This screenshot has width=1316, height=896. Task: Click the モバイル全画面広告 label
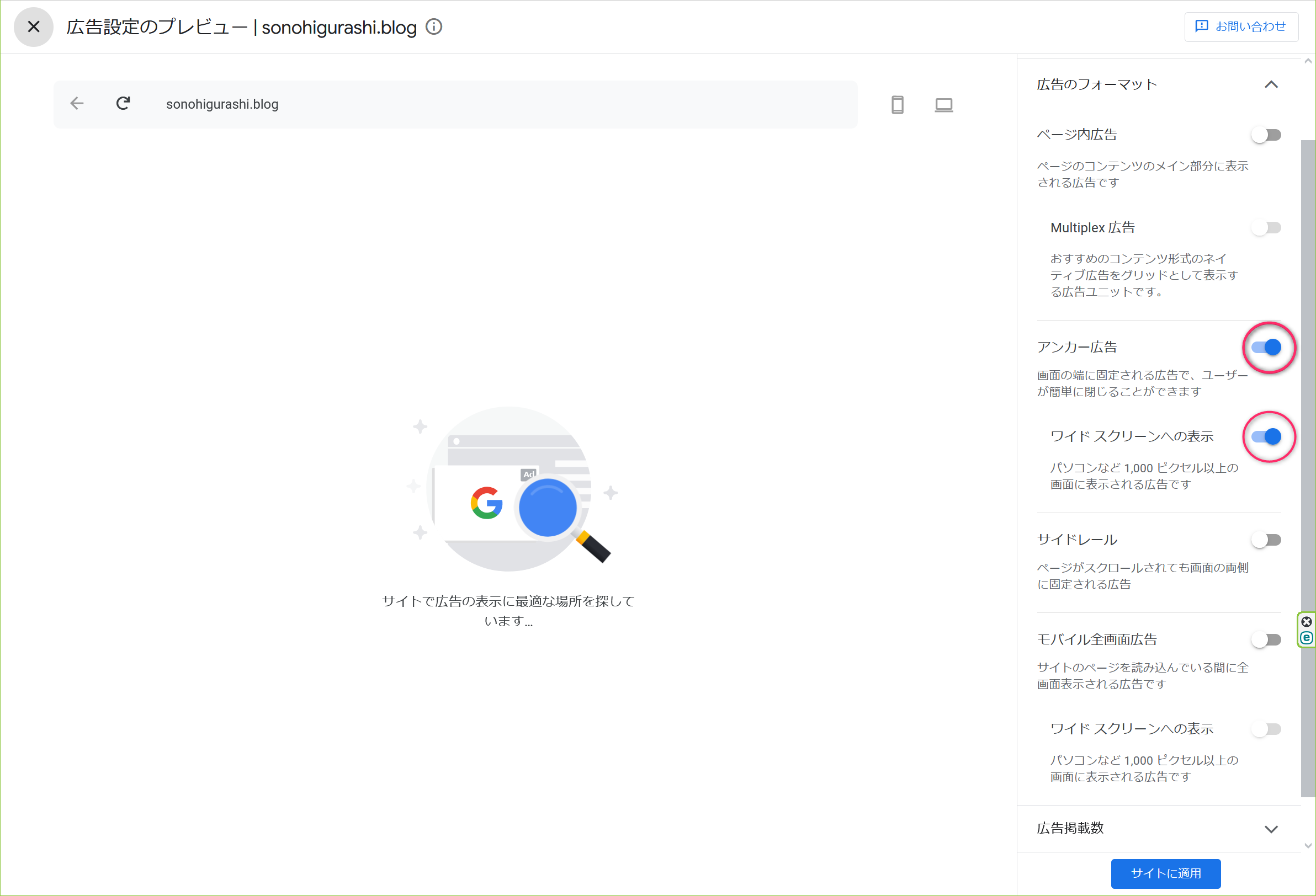click(x=1097, y=639)
